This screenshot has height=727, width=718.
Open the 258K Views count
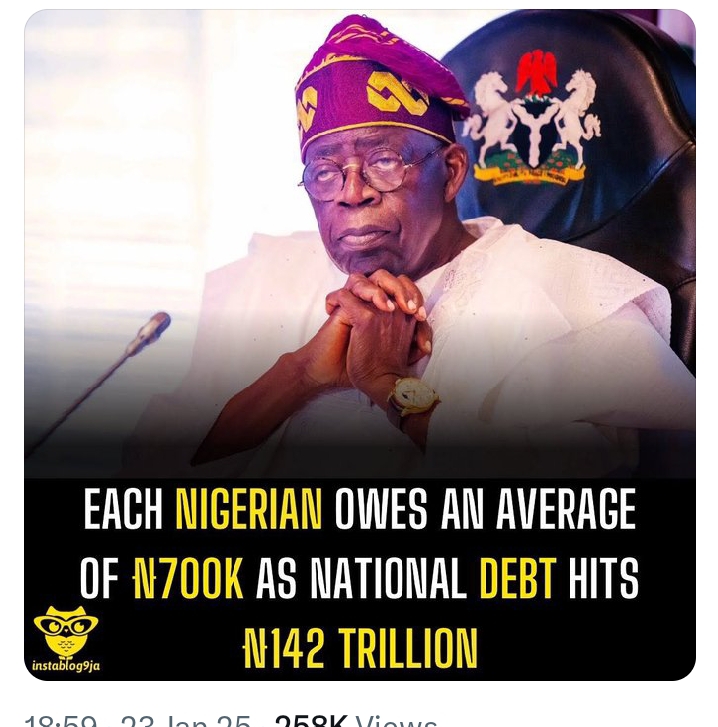point(356,721)
